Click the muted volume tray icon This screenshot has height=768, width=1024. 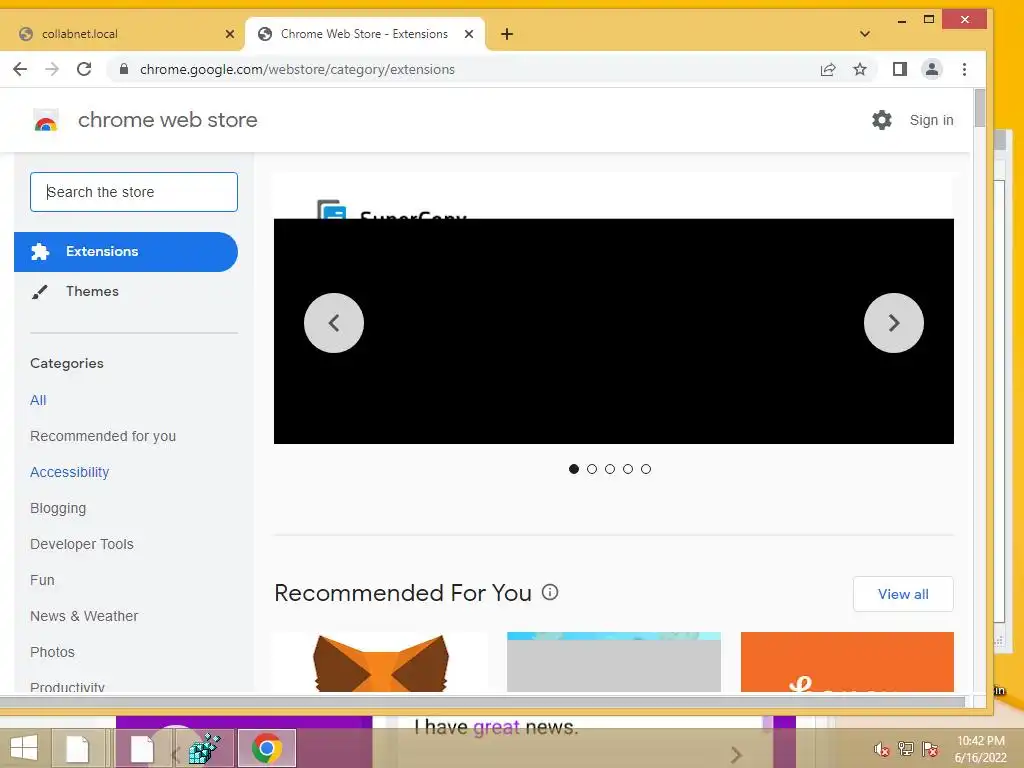[x=881, y=750]
